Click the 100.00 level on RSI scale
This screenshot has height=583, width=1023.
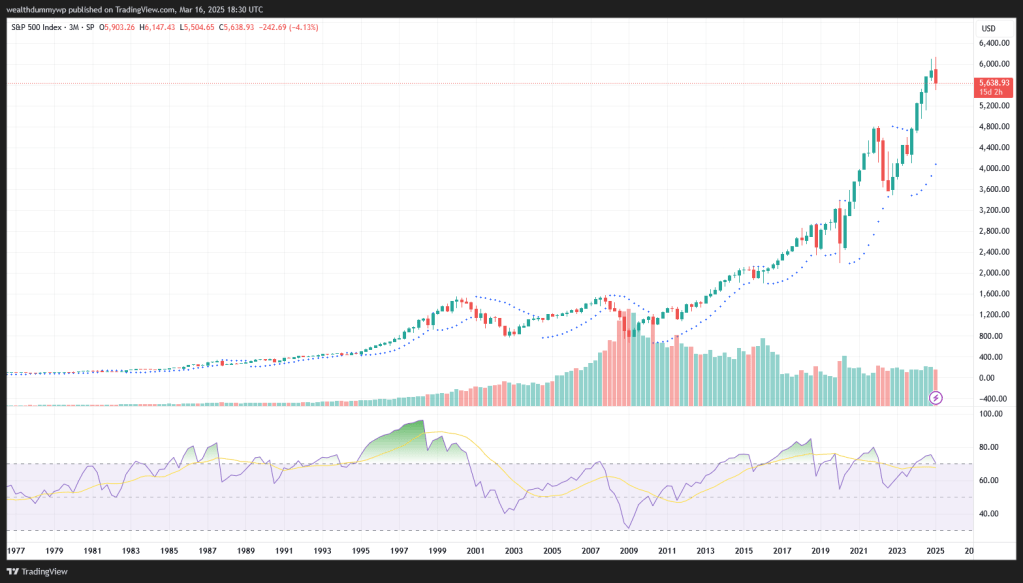pos(991,413)
